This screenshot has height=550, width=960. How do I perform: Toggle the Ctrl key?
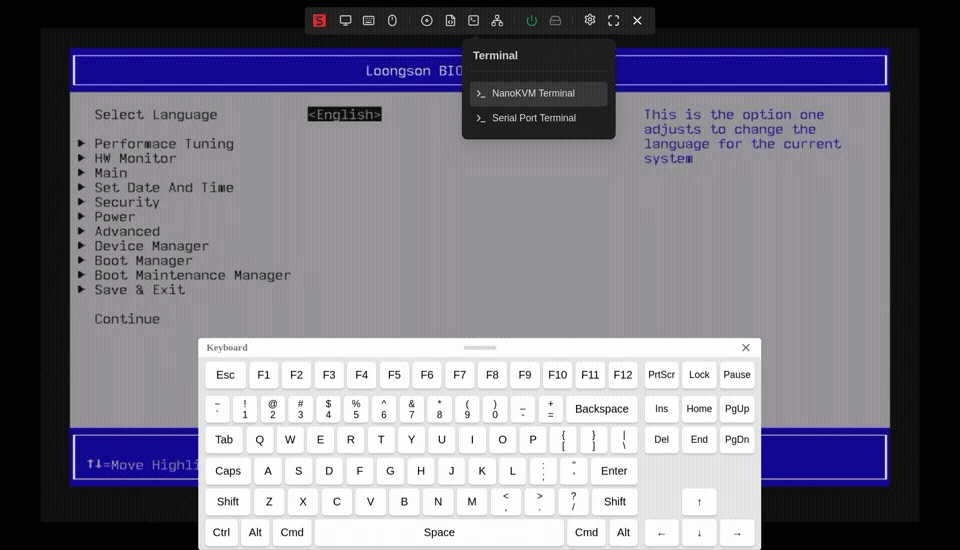222,532
